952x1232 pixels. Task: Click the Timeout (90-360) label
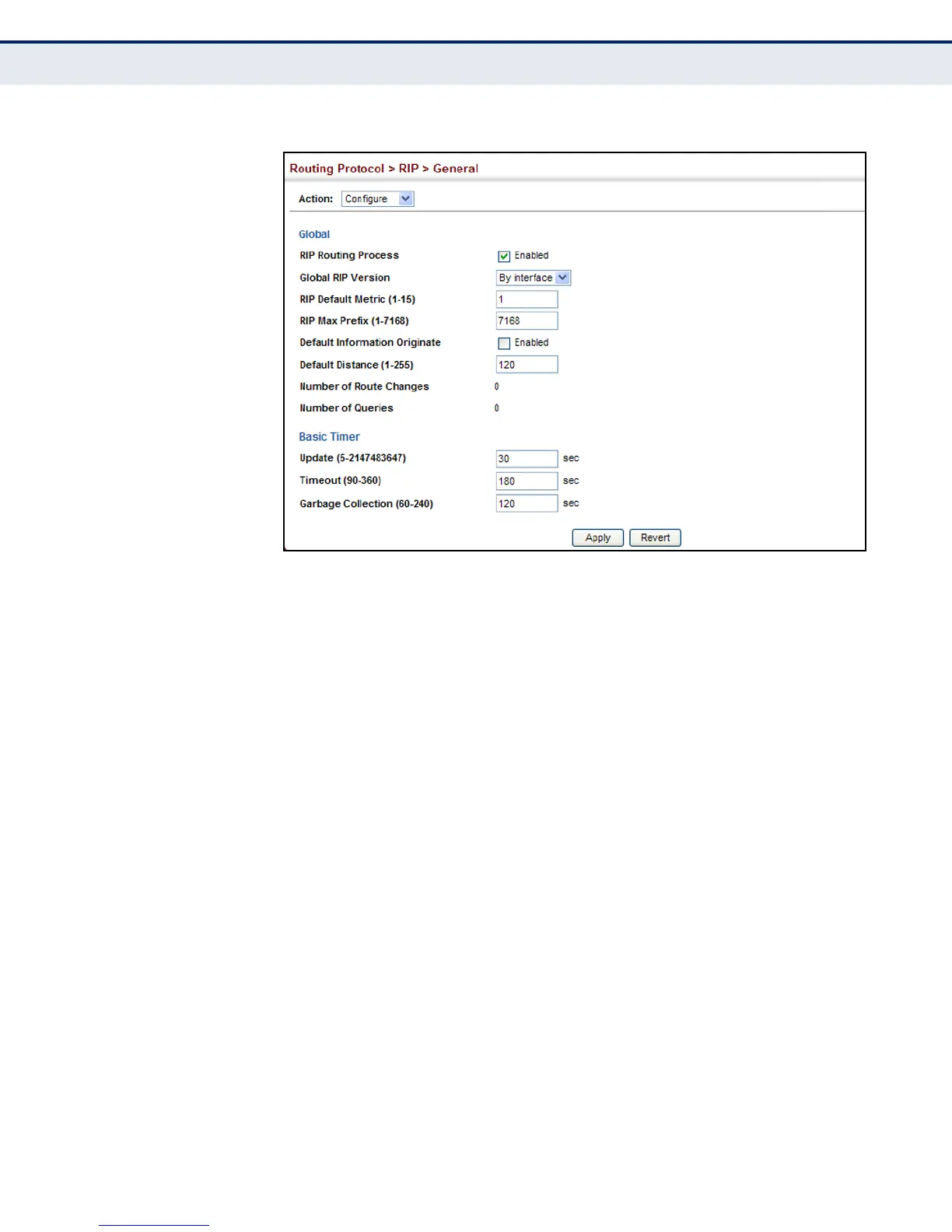(x=340, y=481)
